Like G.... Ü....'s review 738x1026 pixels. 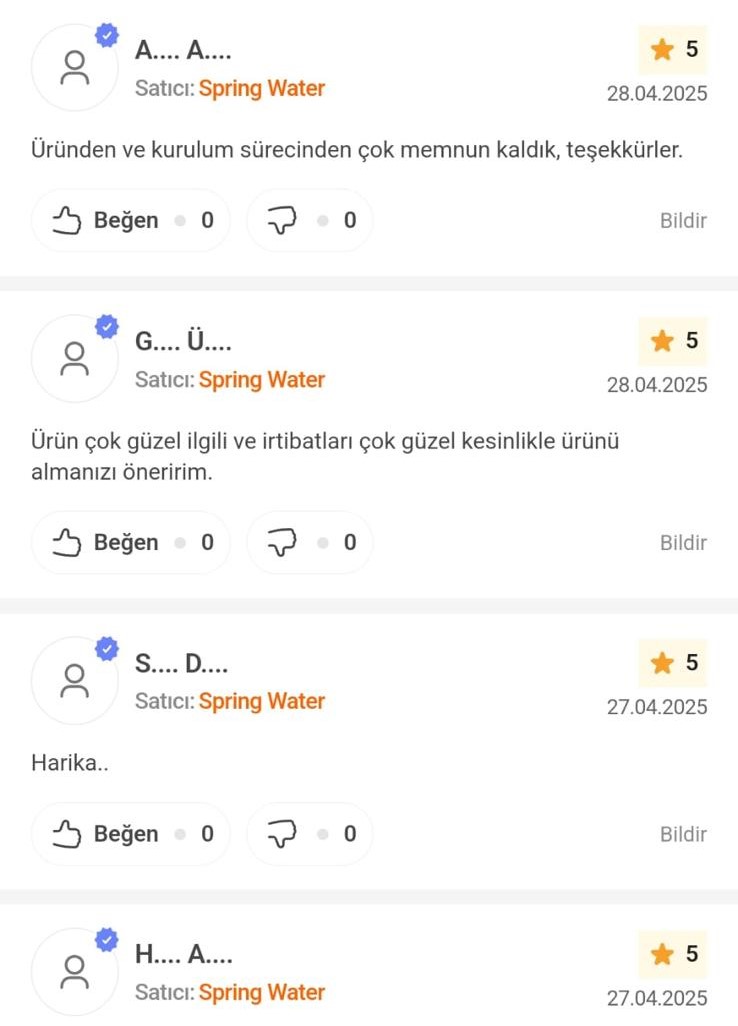click(130, 542)
